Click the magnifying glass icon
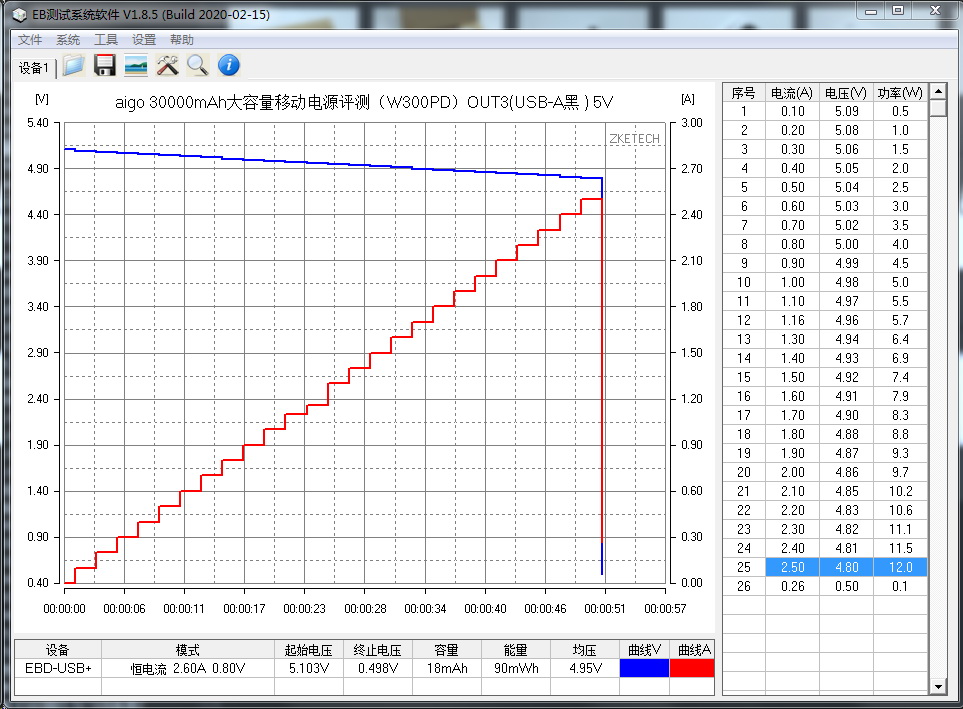The height and width of the screenshot is (709, 963). pyautogui.click(x=198, y=66)
